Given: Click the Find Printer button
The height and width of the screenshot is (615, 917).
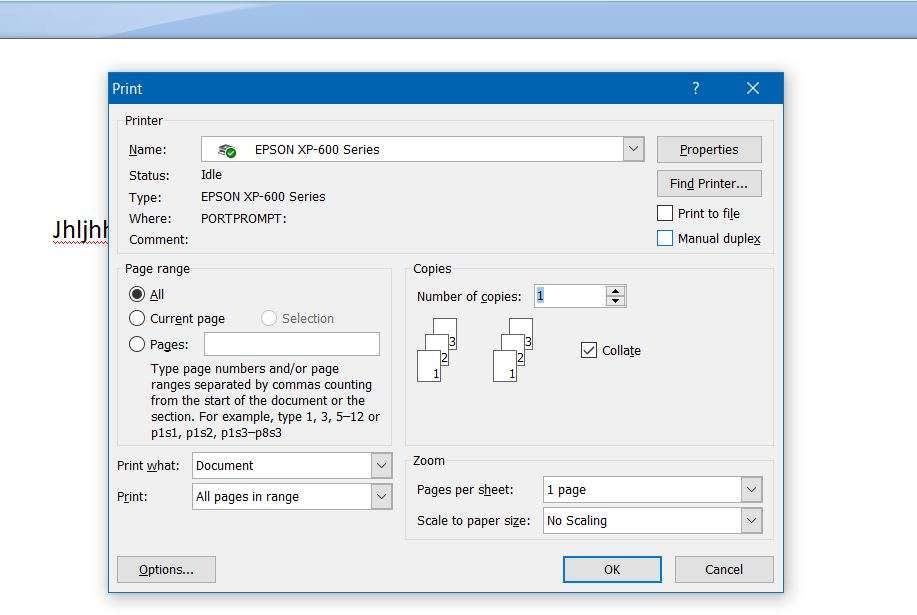Looking at the screenshot, I should tap(709, 184).
